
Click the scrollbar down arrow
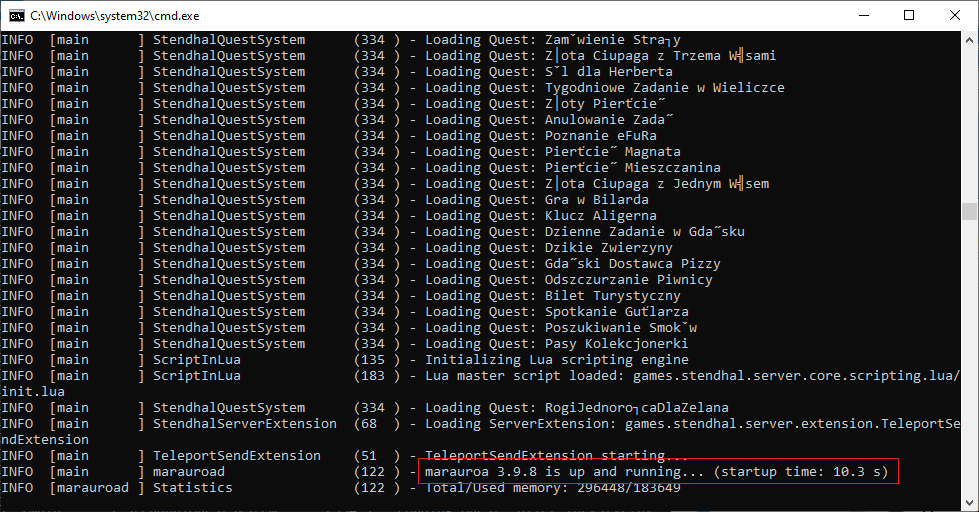(x=969, y=503)
